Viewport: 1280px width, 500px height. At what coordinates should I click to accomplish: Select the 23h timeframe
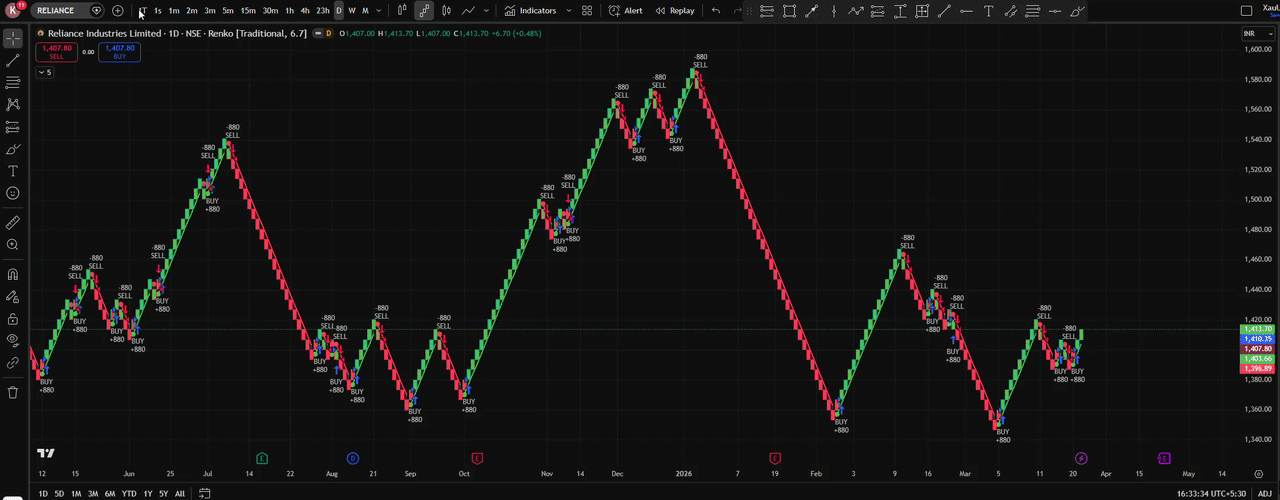(323, 11)
